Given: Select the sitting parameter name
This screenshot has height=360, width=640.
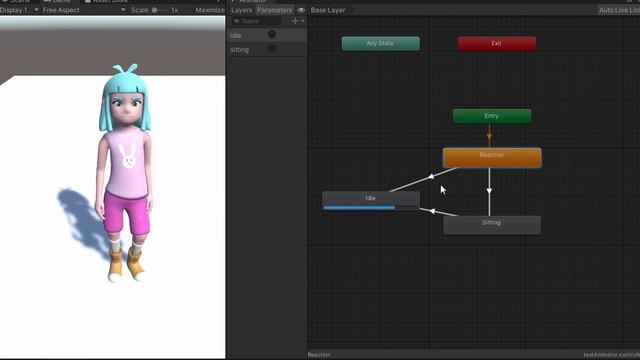Looking at the screenshot, I should click(240, 50).
